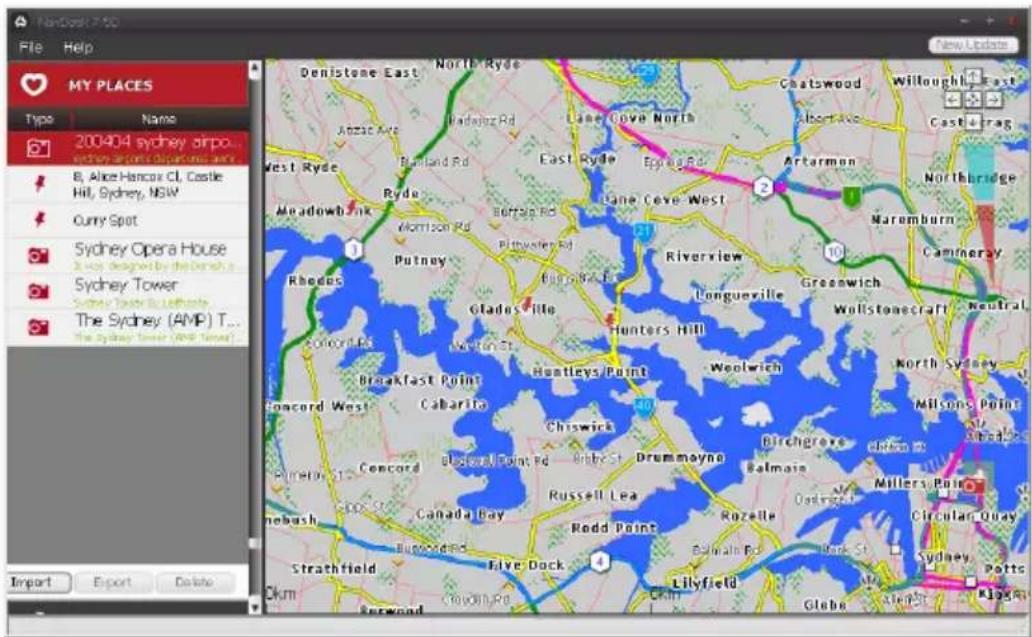Click the Strathfield label on the map
The width and height of the screenshot is (1032, 637).
[x=334, y=569]
